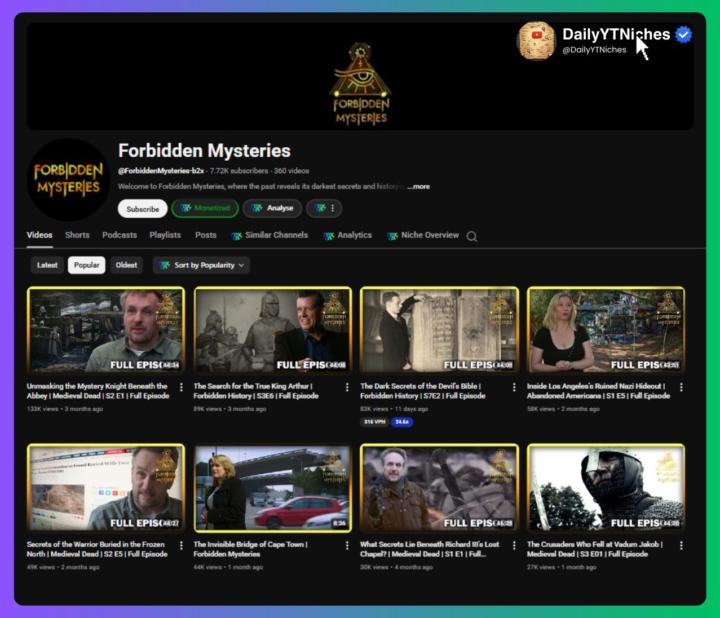Click the 7.72K subscribers text
Screen dimensions: 720x618
click(239, 171)
